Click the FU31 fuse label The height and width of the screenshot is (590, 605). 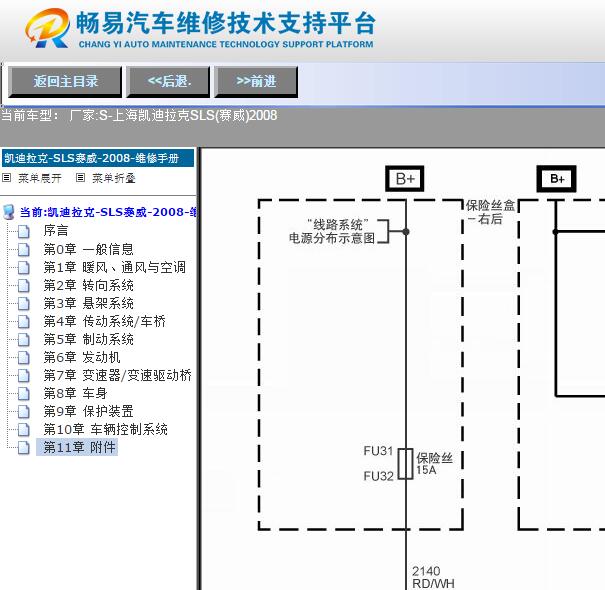point(378,451)
